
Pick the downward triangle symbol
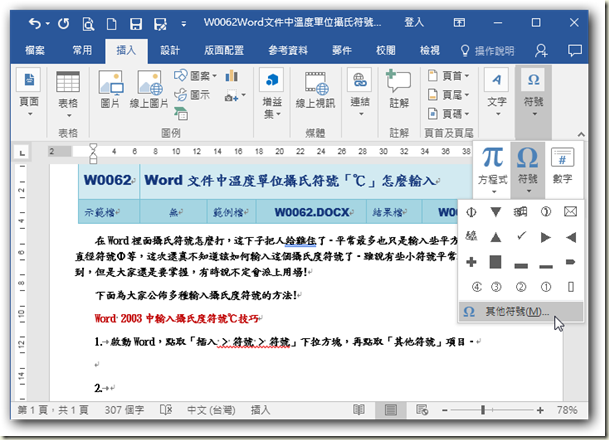coord(496,212)
